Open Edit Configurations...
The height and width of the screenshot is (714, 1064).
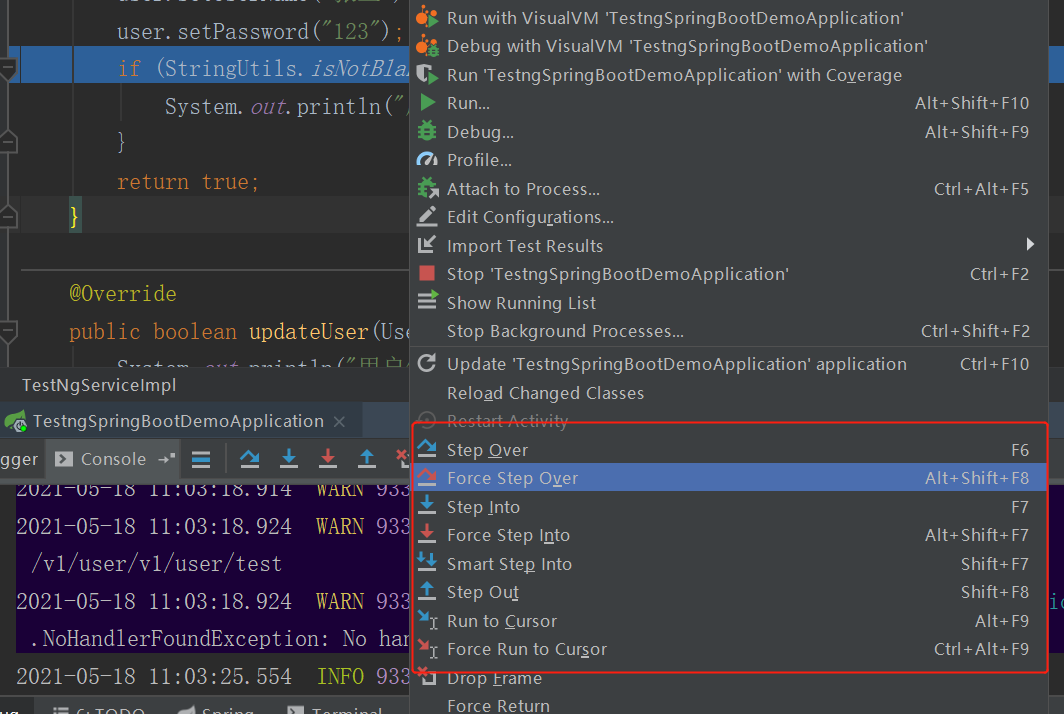[x=729, y=218]
